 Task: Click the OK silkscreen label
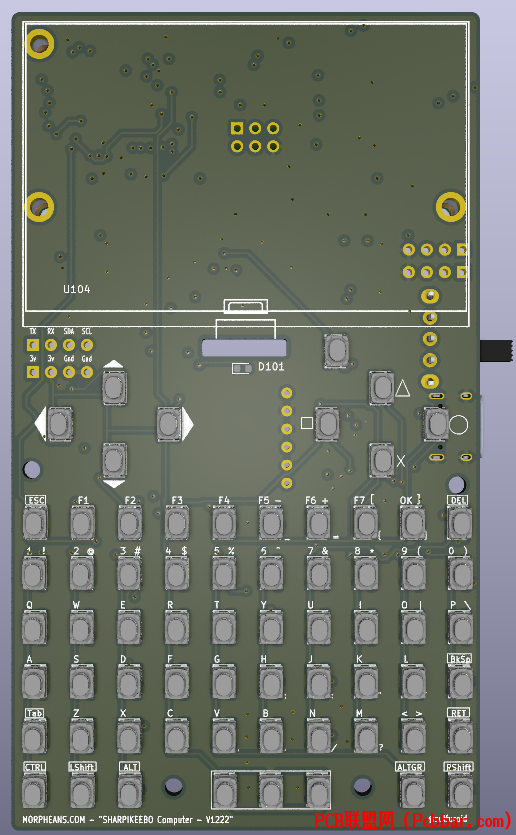coord(406,500)
